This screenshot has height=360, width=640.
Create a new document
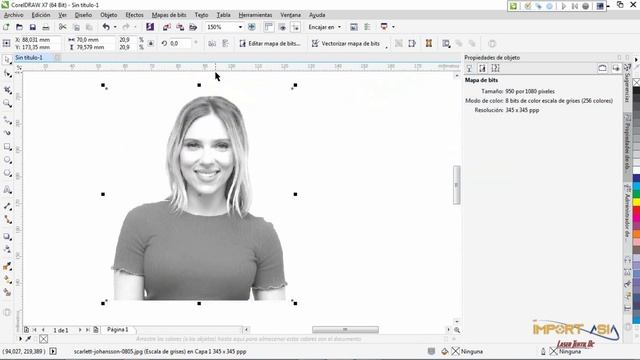(x=6, y=27)
